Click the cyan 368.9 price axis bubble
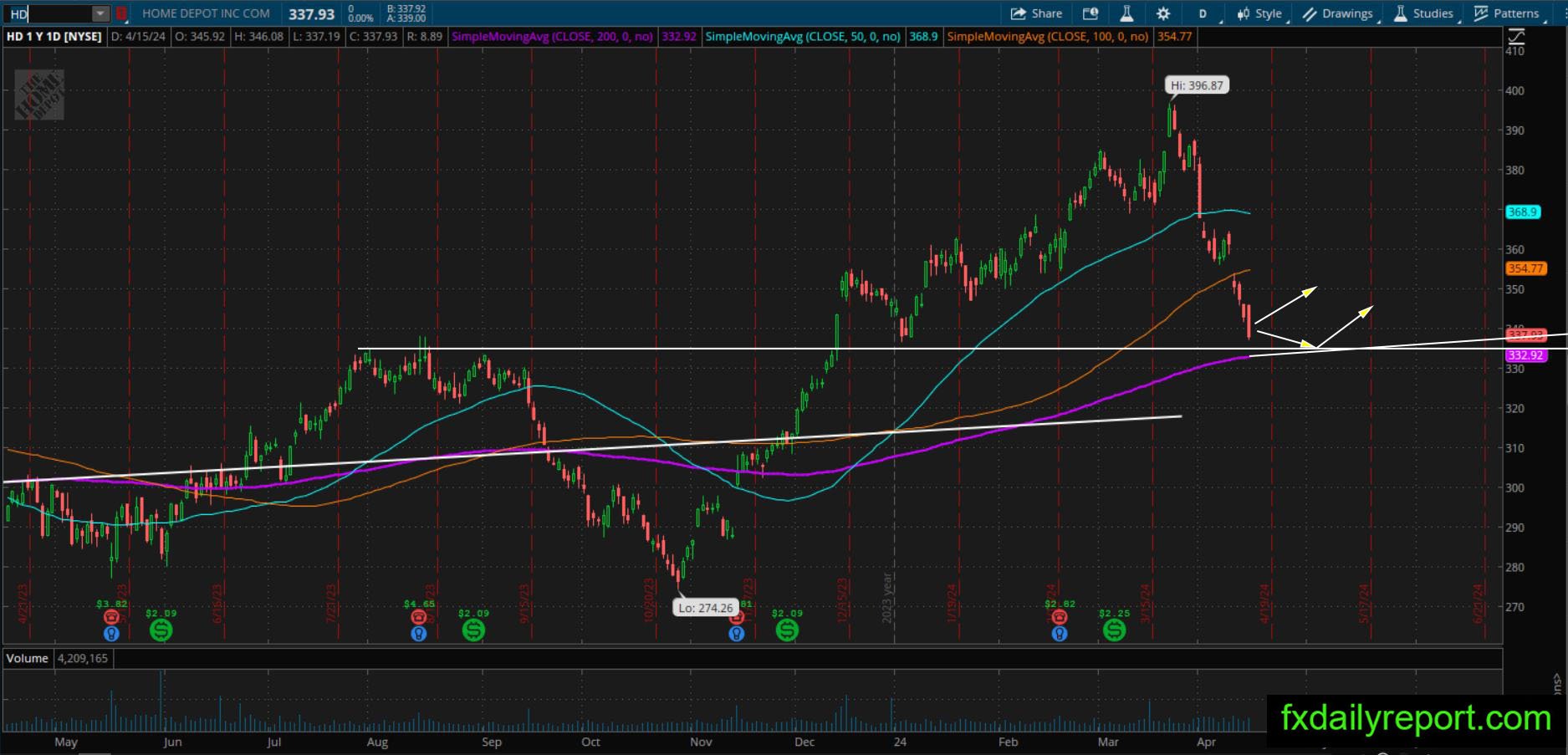The width and height of the screenshot is (1568, 755). pos(1522,212)
